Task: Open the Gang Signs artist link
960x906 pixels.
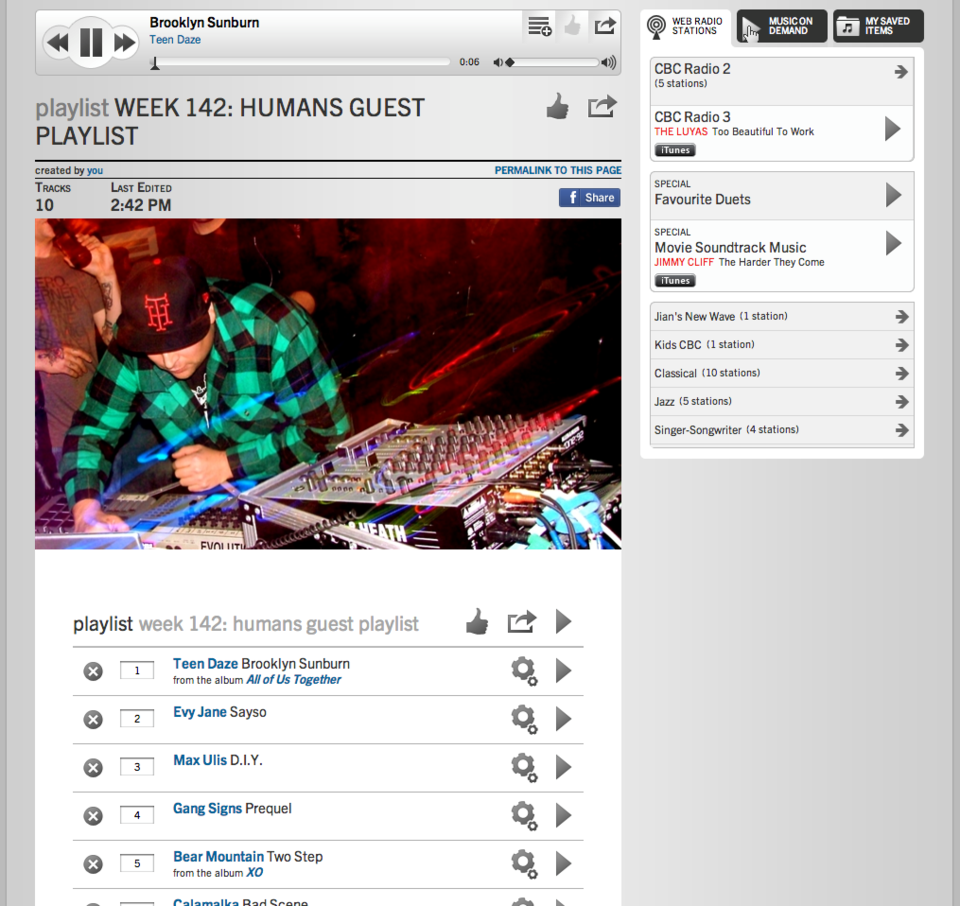Action: coord(208,809)
